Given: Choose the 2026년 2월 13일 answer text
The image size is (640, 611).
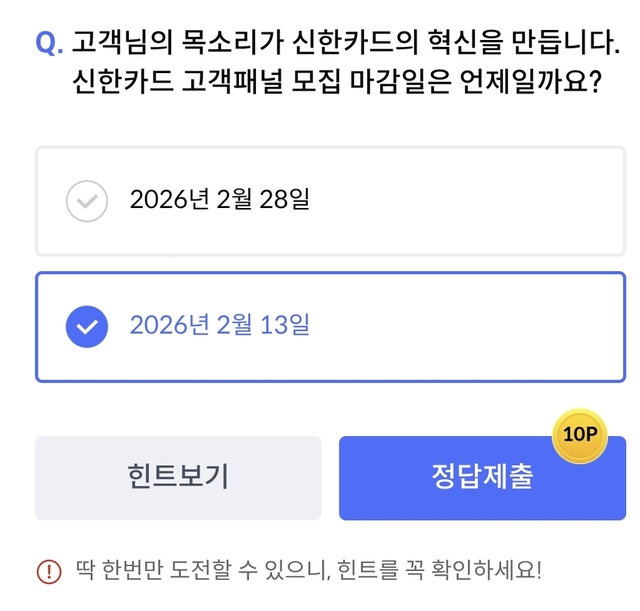Looking at the screenshot, I should point(219,326).
